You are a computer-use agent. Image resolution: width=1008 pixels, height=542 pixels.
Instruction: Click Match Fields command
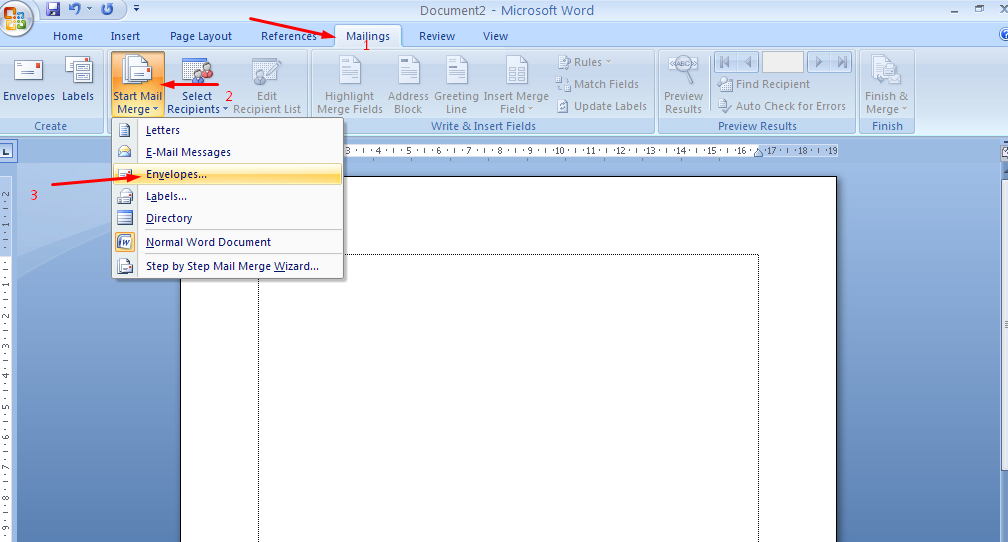597,84
